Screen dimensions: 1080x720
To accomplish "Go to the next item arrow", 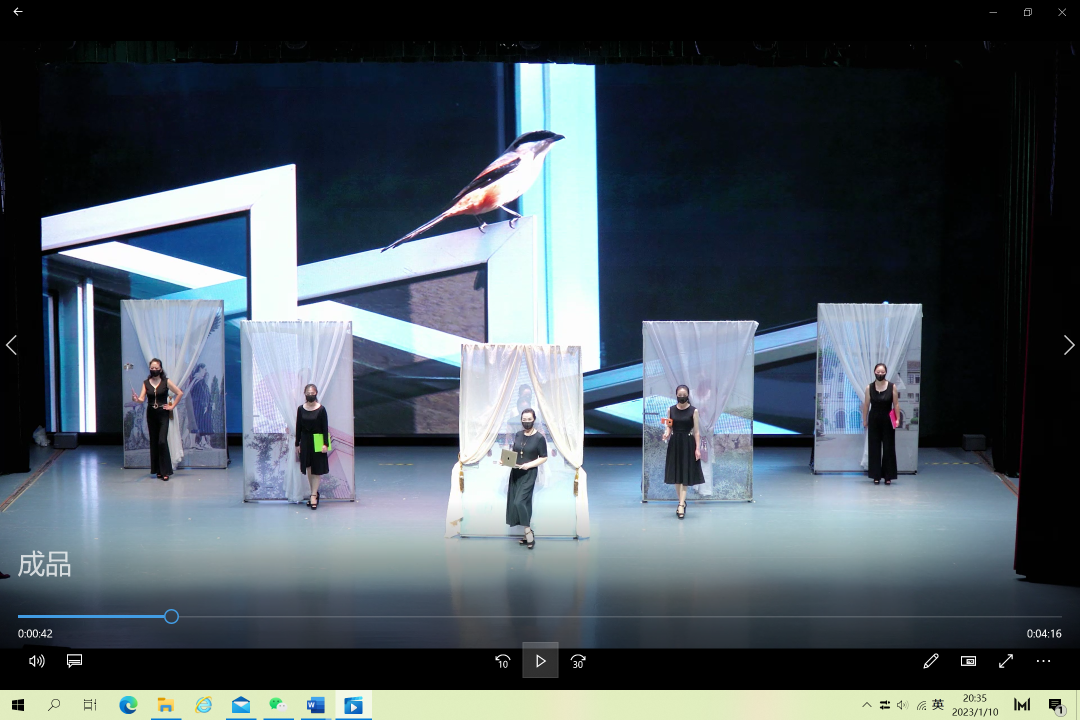I will pos(1068,345).
